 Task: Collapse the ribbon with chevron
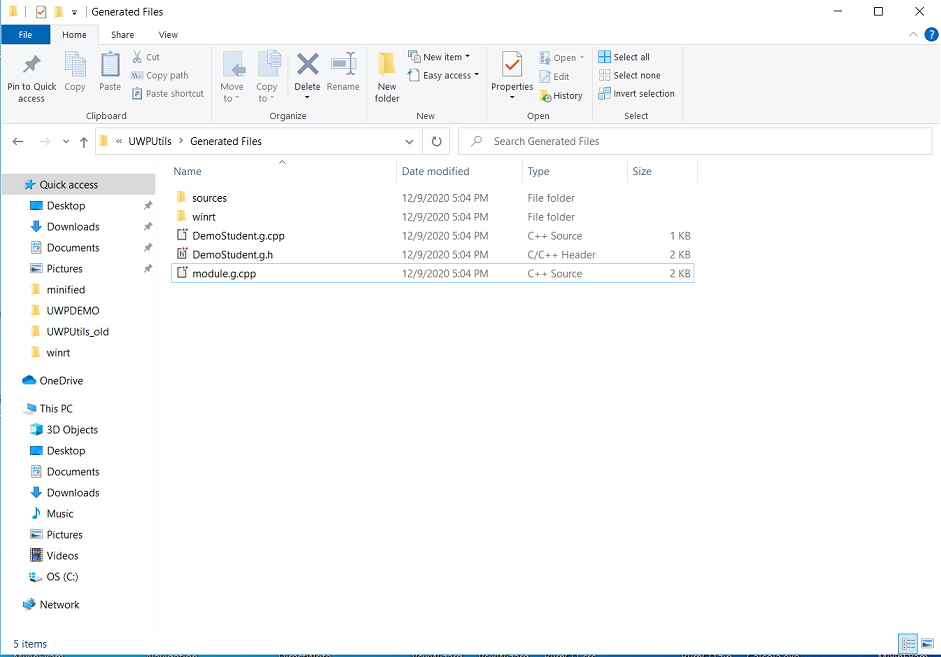(x=913, y=35)
